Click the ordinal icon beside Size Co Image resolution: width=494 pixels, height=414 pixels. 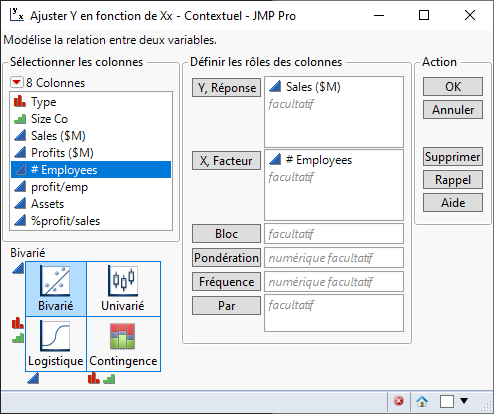pos(20,119)
